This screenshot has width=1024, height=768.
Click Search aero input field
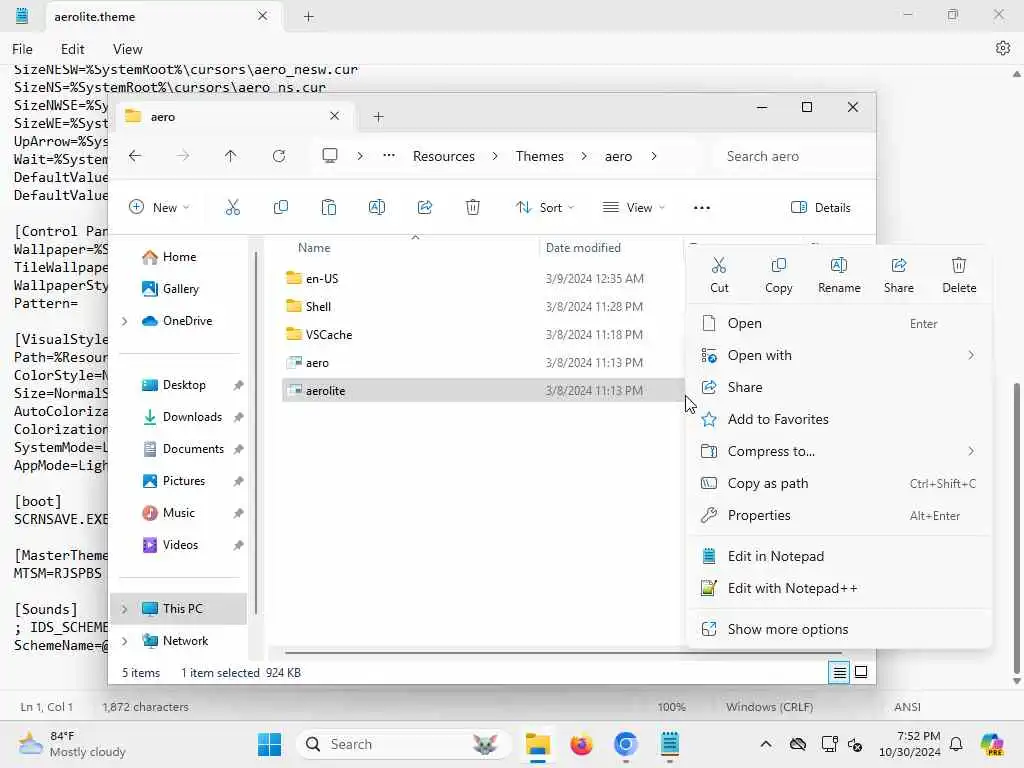[791, 156]
